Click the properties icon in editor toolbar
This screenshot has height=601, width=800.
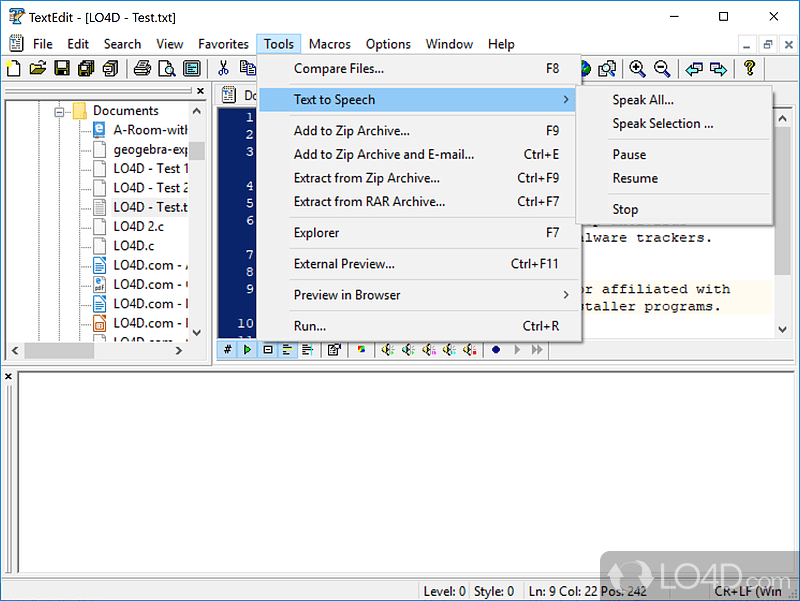pos(334,349)
